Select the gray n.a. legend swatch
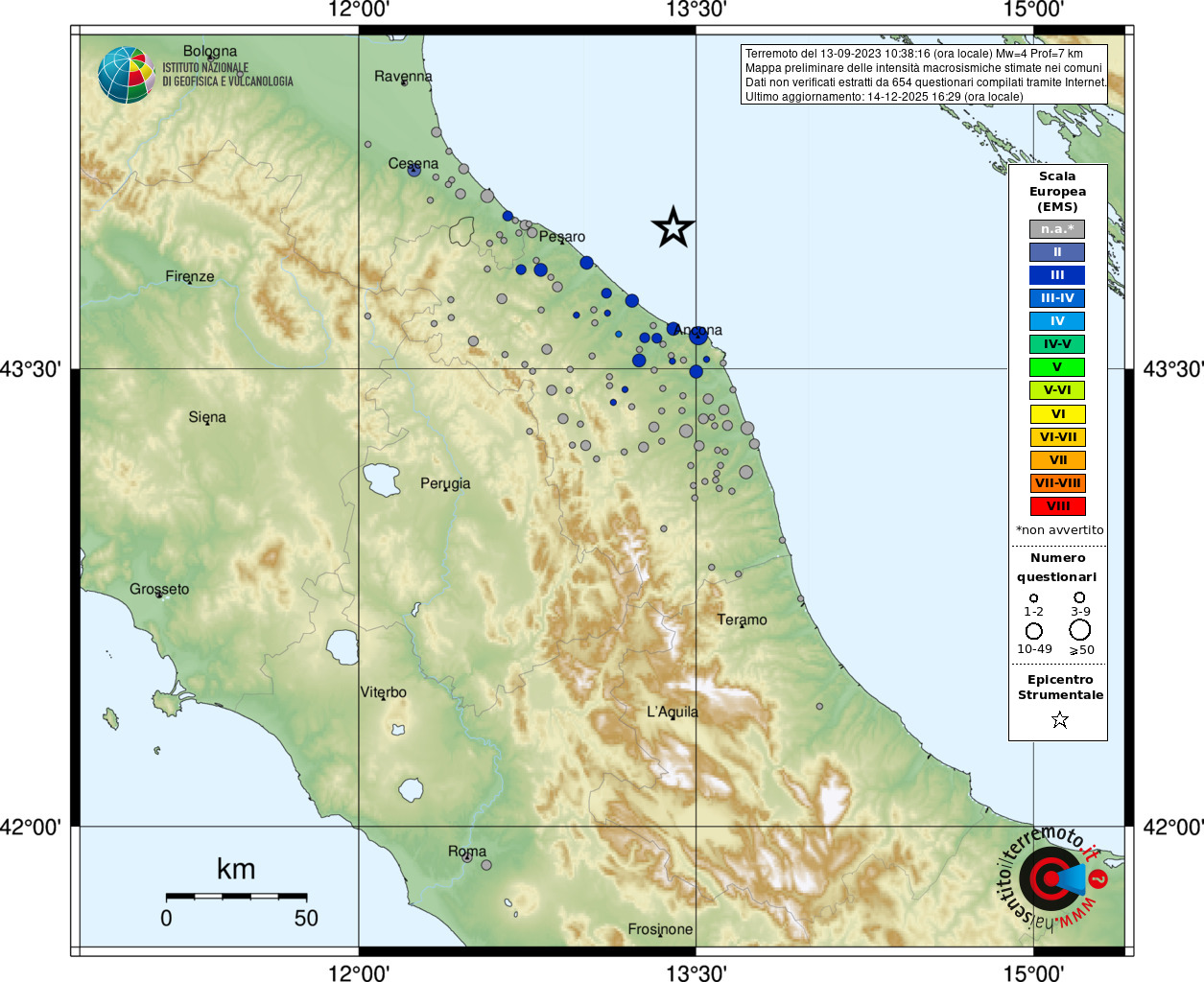This screenshot has height=982, width=1204. click(x=1057, y=229)
